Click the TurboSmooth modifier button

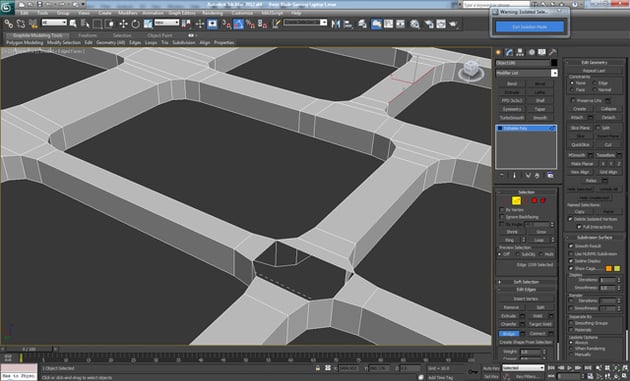511,118
